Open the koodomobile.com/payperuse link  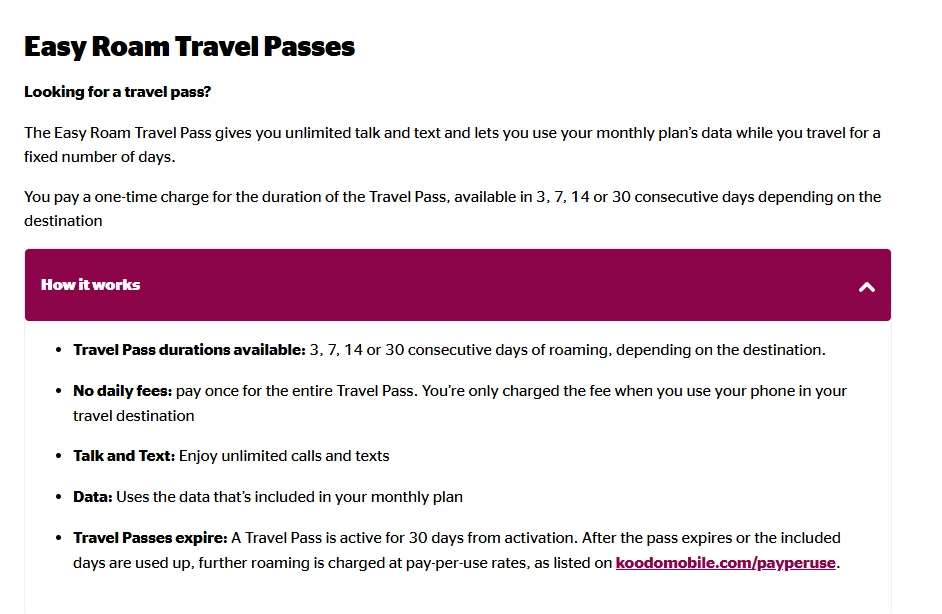coord(725,563)
